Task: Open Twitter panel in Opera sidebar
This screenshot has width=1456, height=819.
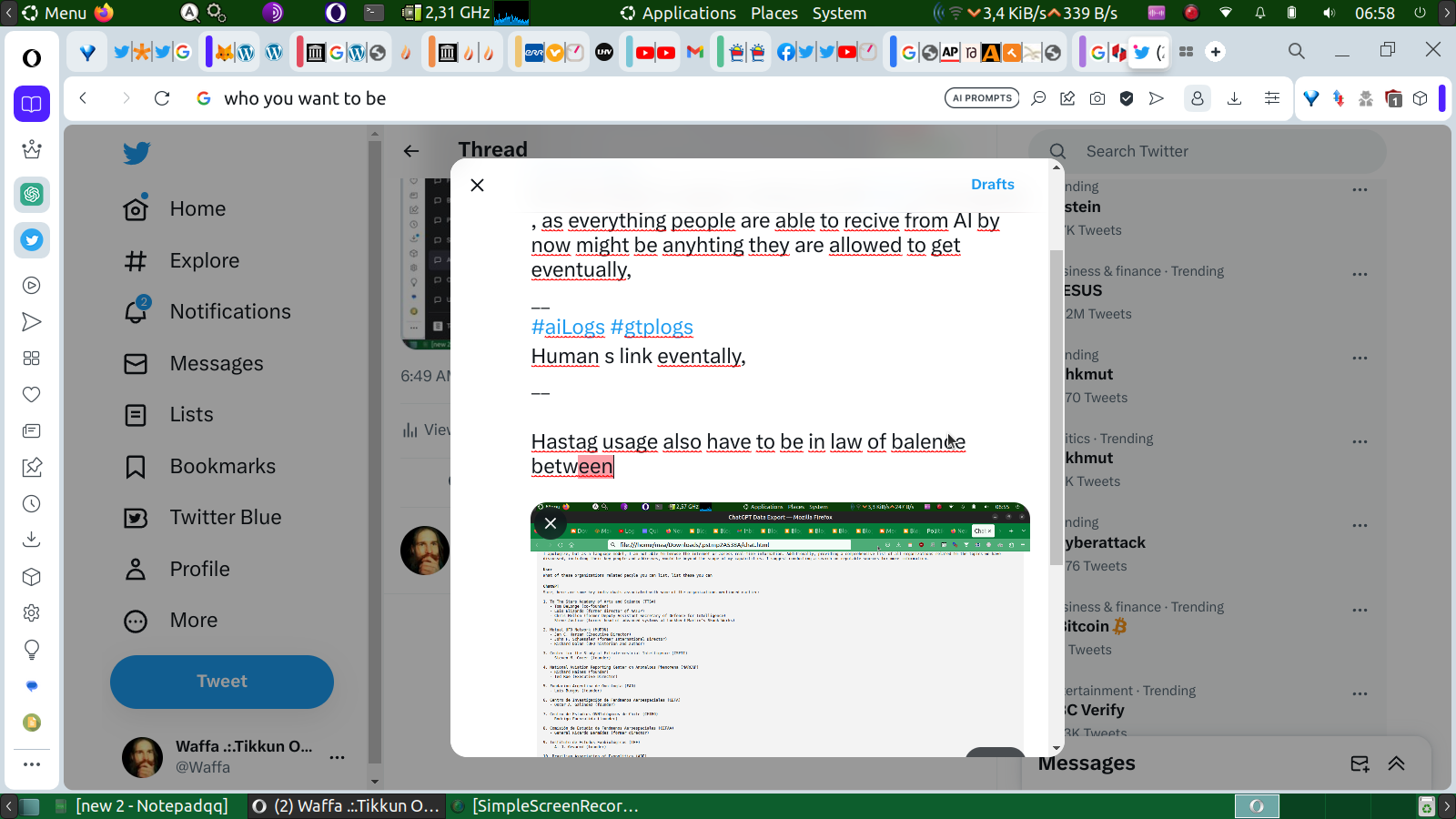Action: 32,240
